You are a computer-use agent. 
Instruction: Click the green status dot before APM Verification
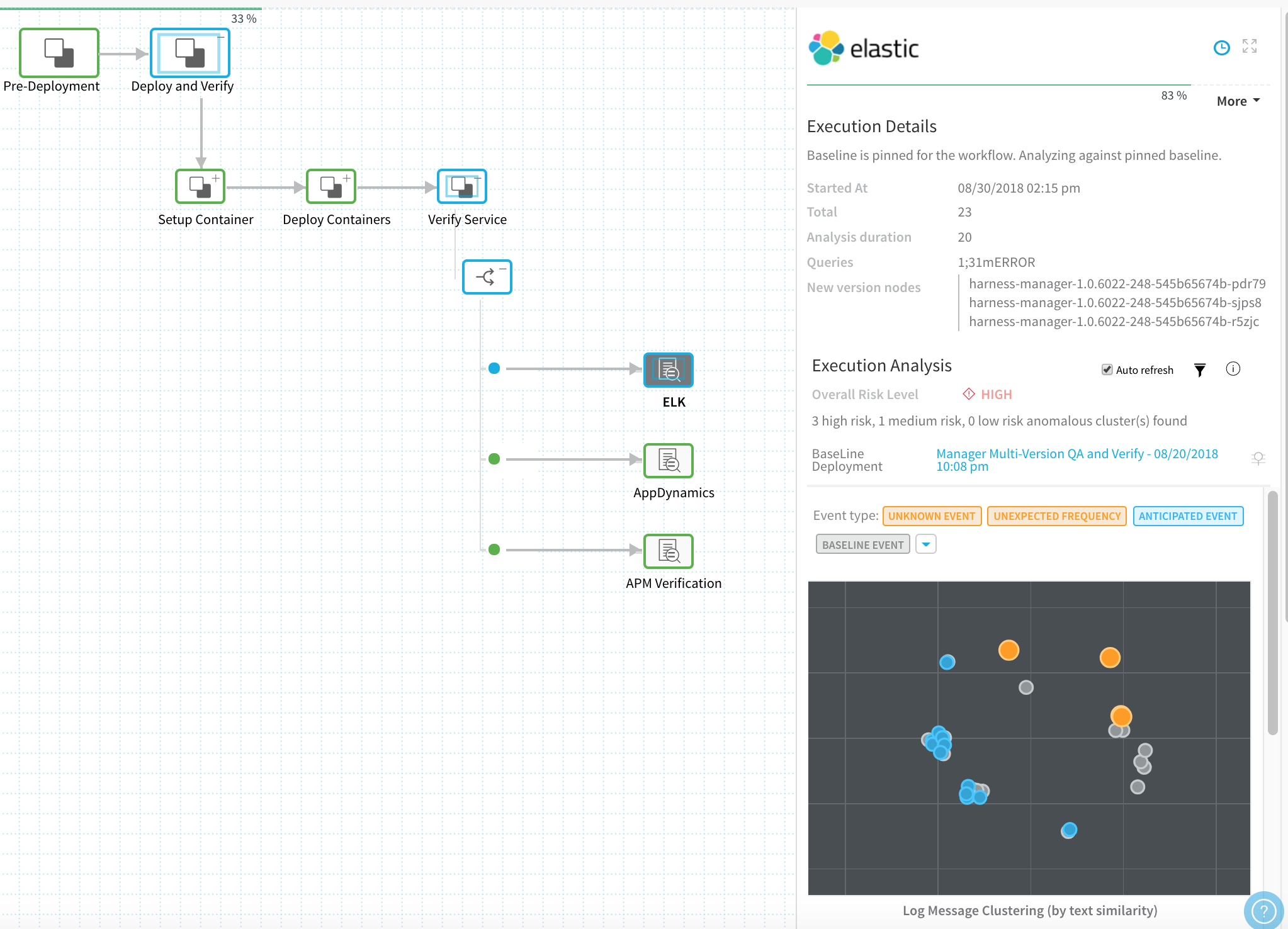pyautogui.click(x=494, y=549)
